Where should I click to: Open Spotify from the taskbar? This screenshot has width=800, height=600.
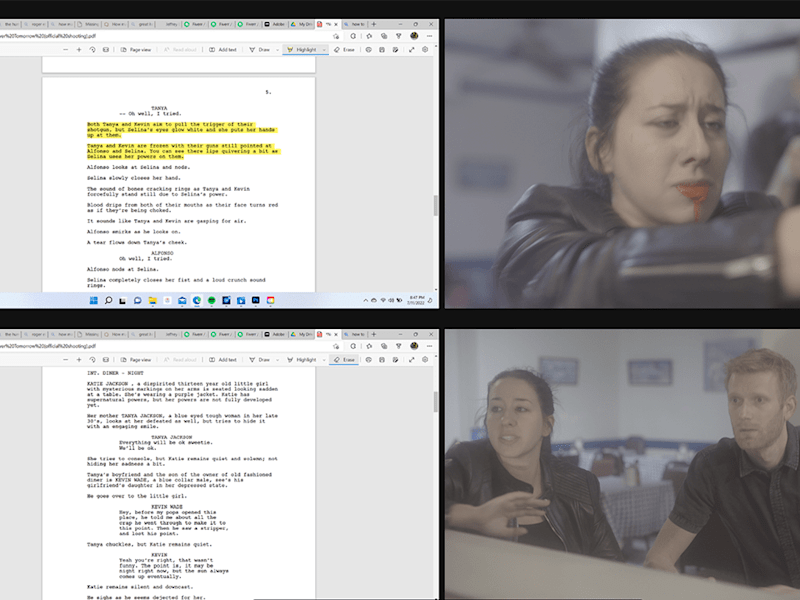coord(211,301)
